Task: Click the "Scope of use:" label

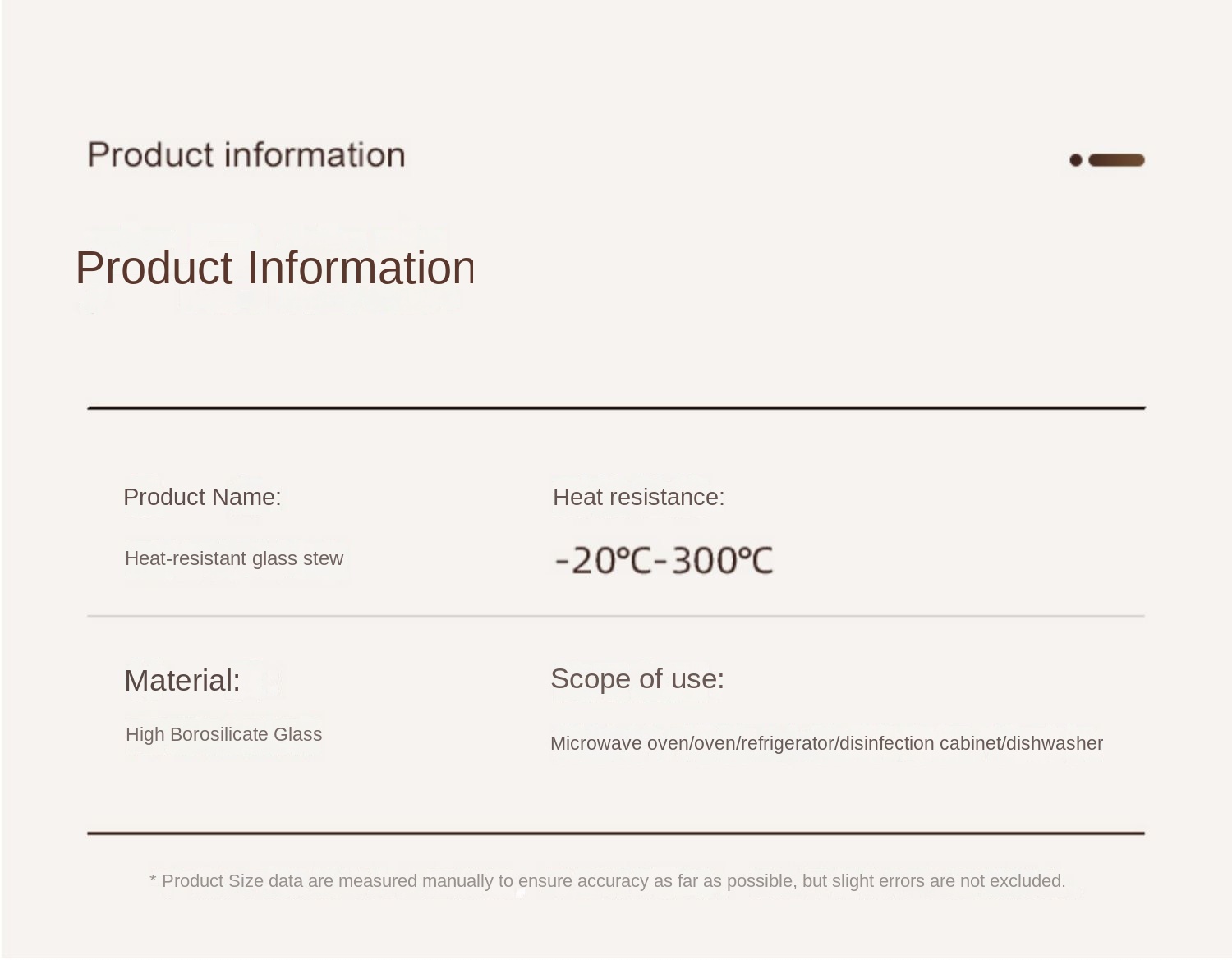Action: click(637, 679)
